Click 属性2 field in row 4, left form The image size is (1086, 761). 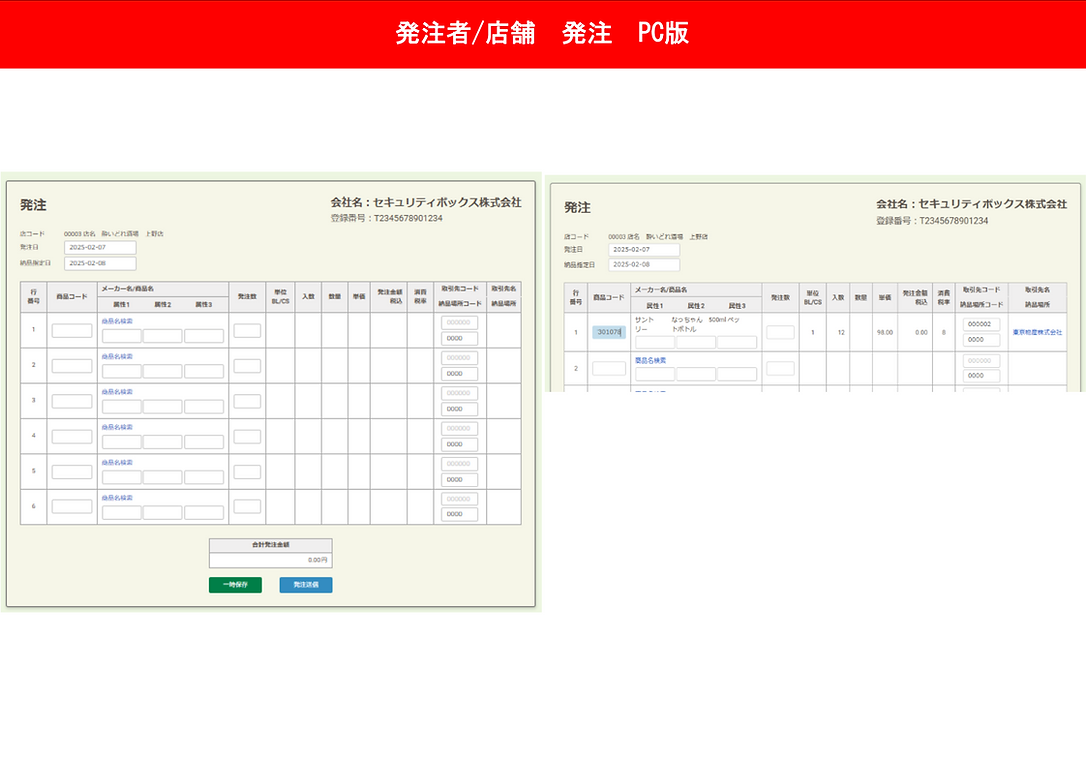163,442
